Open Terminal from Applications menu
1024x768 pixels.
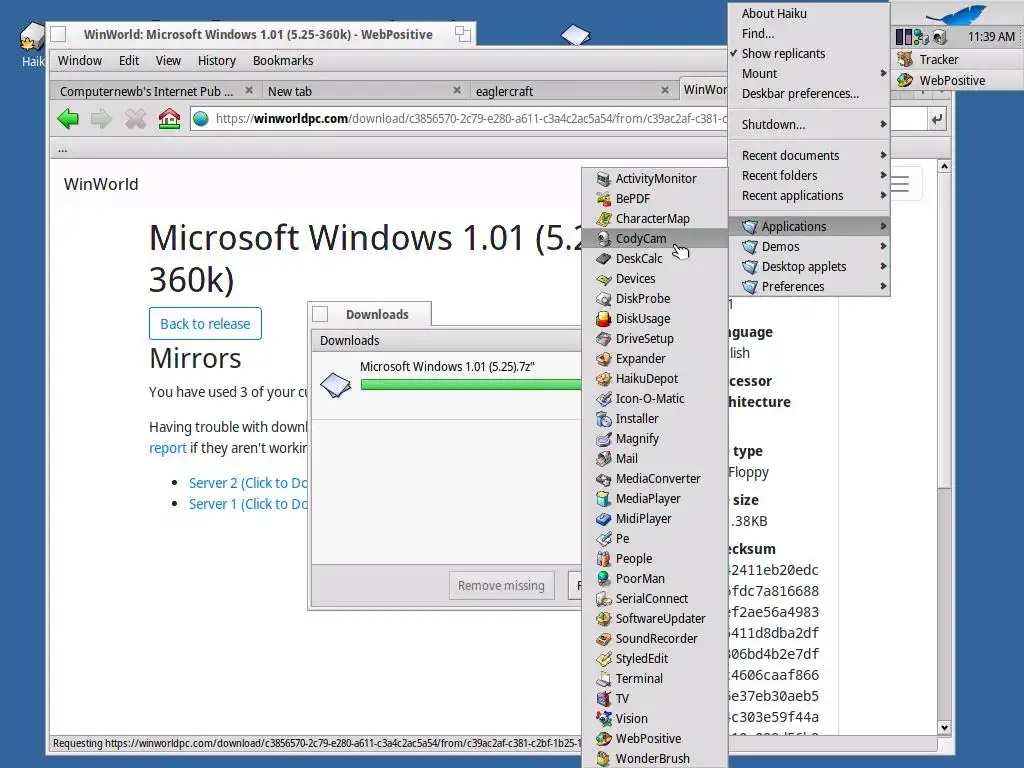coord(654,679)
